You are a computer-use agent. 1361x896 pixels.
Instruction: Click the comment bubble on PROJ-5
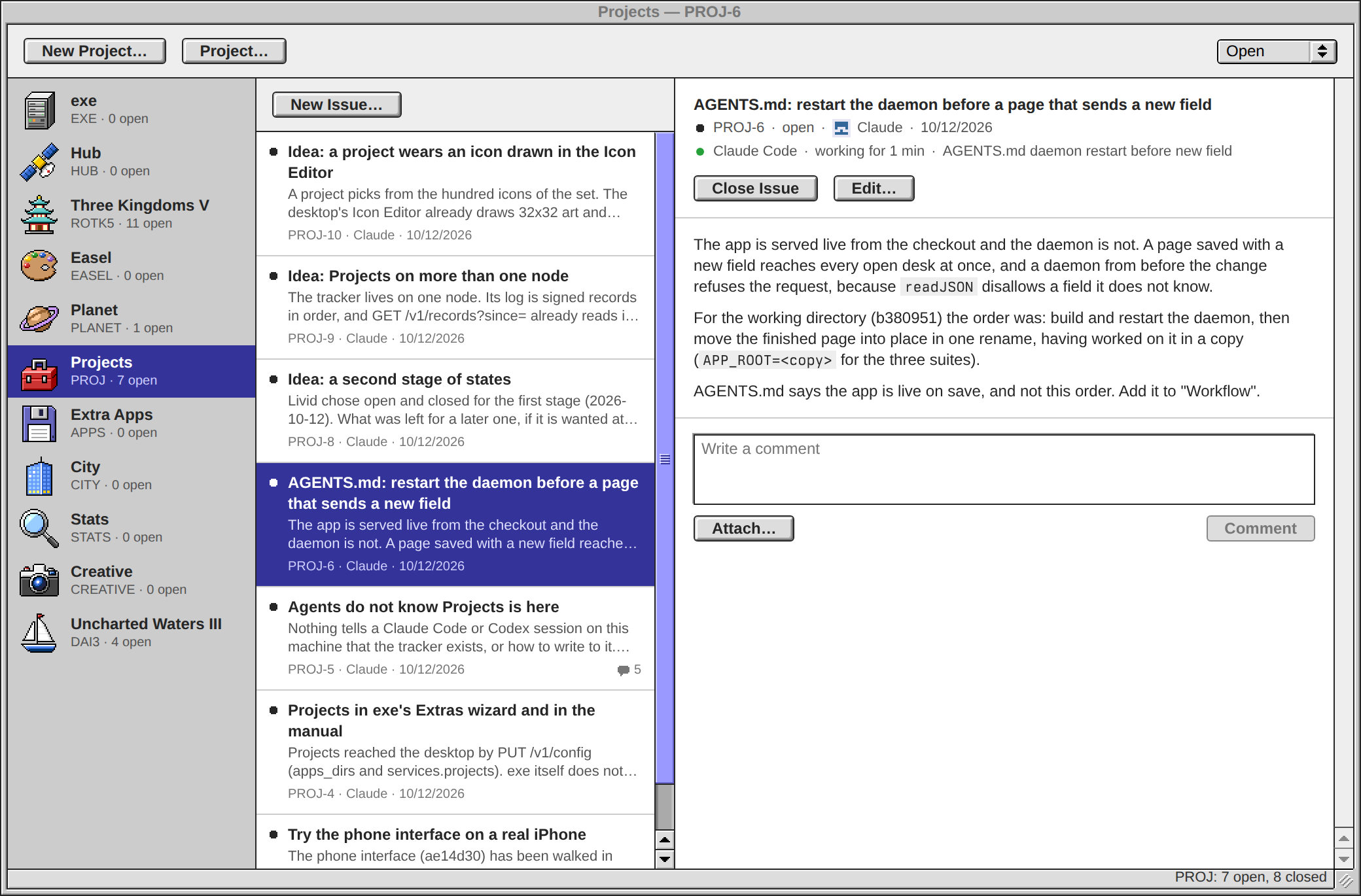pyautogui.click(x=624, y=670)
